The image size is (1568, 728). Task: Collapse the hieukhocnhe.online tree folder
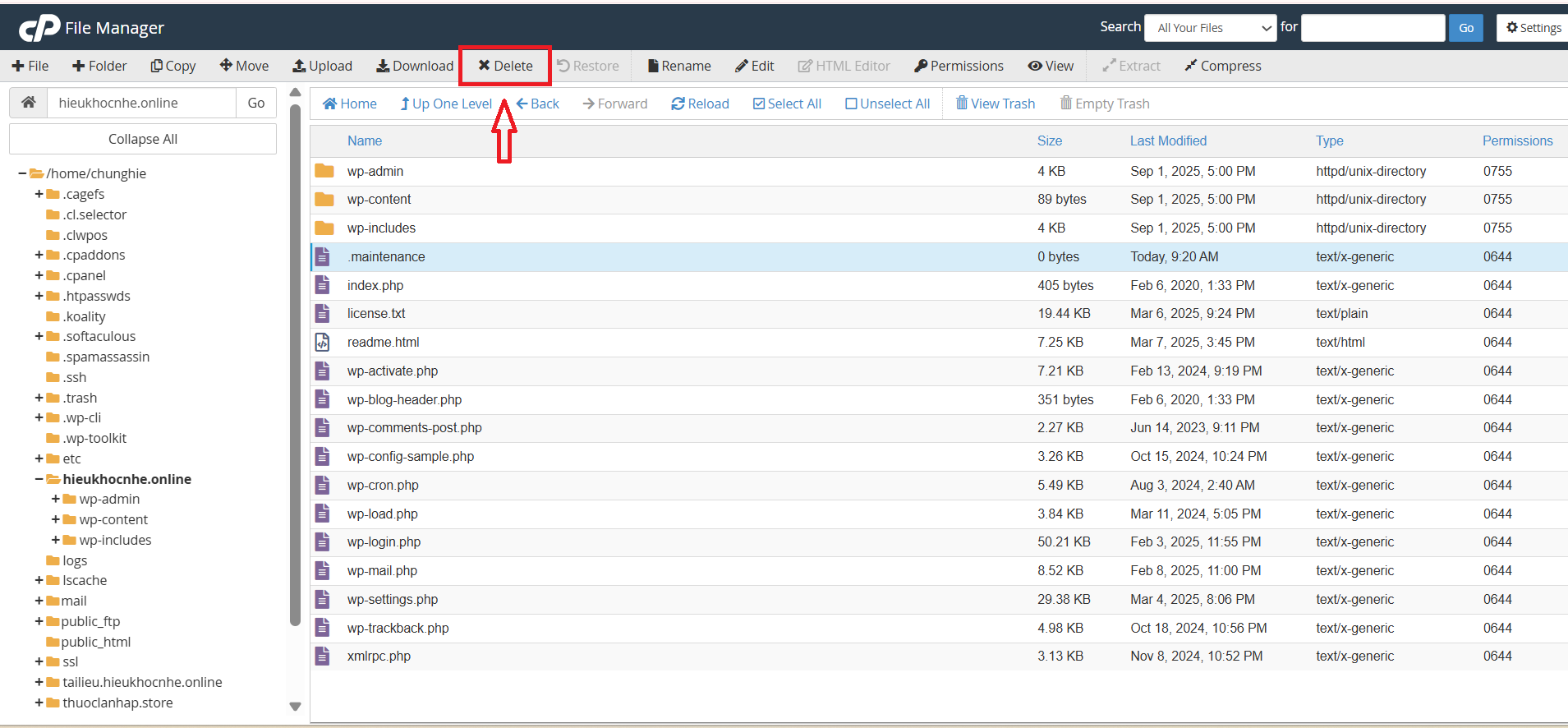tap(39, 479)
